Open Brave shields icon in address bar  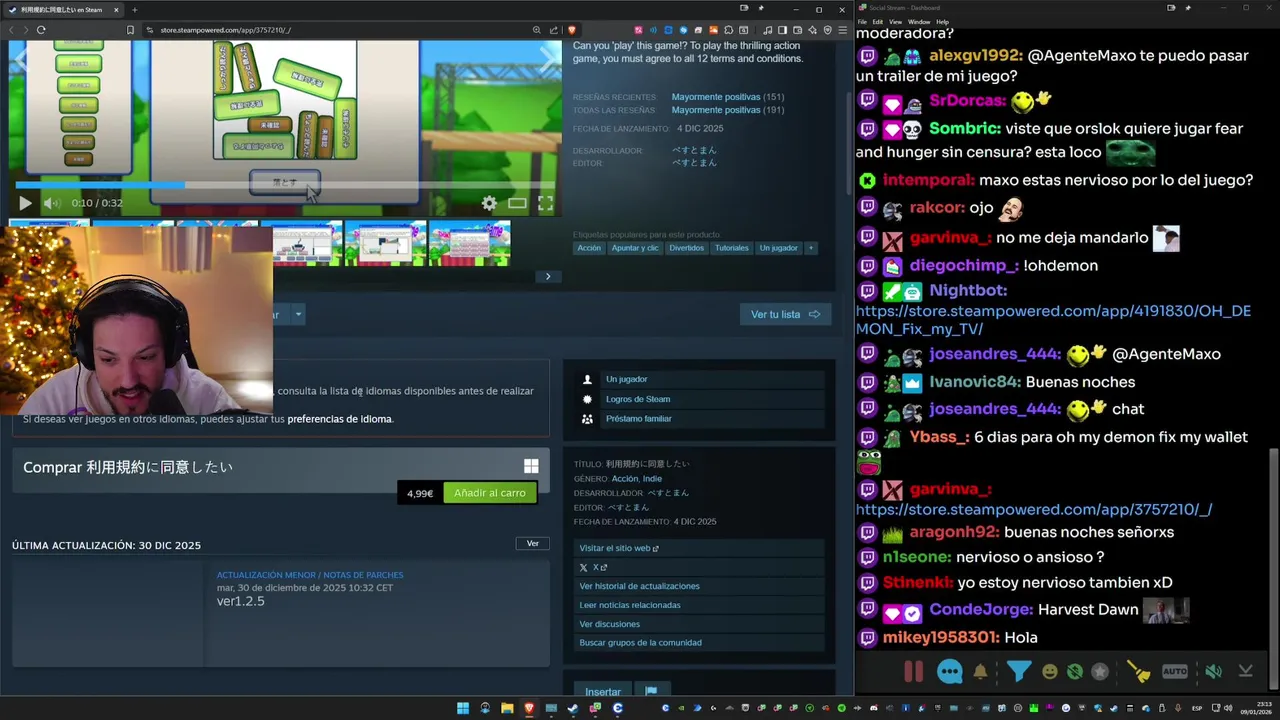click(x=572, y=30)
